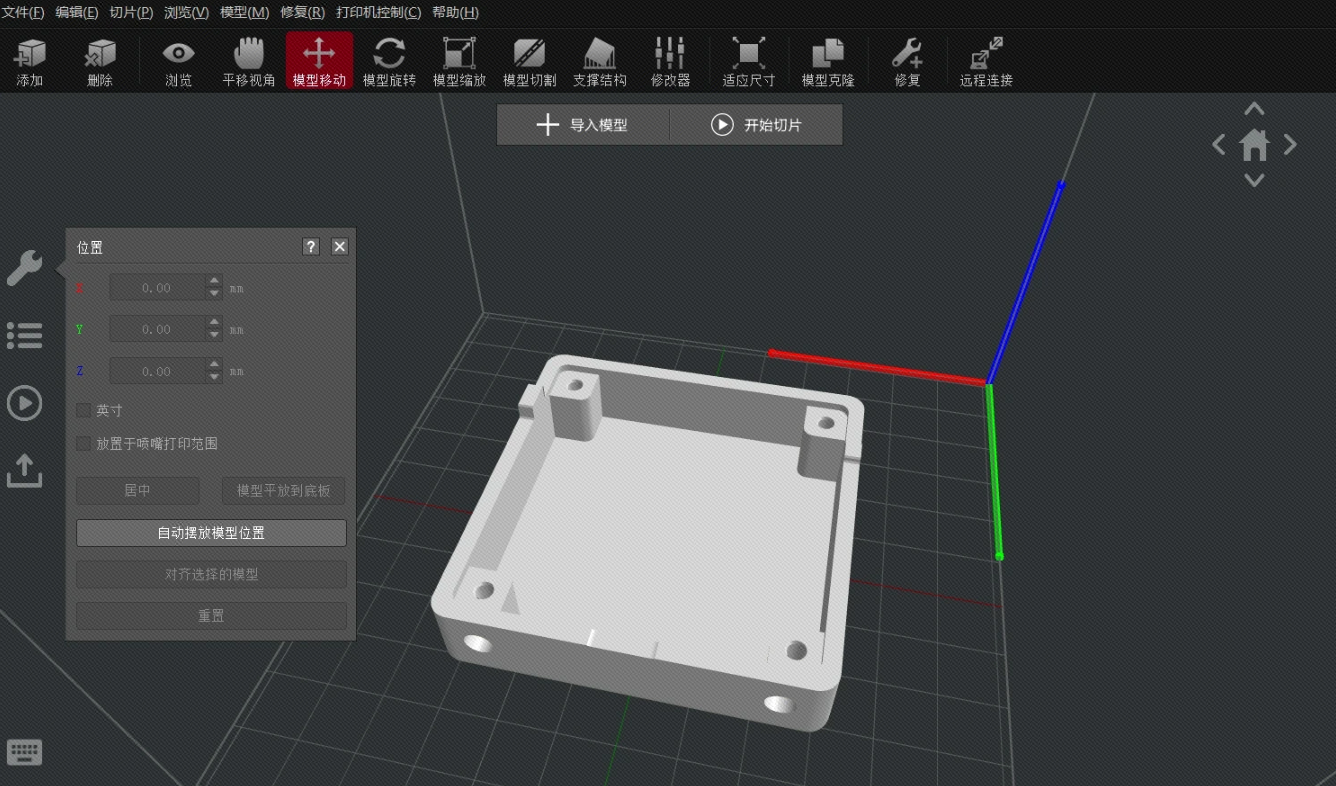Click the Y position input field
The height and width of the screenshot is (786, 1336).
(x=157, y=329)
